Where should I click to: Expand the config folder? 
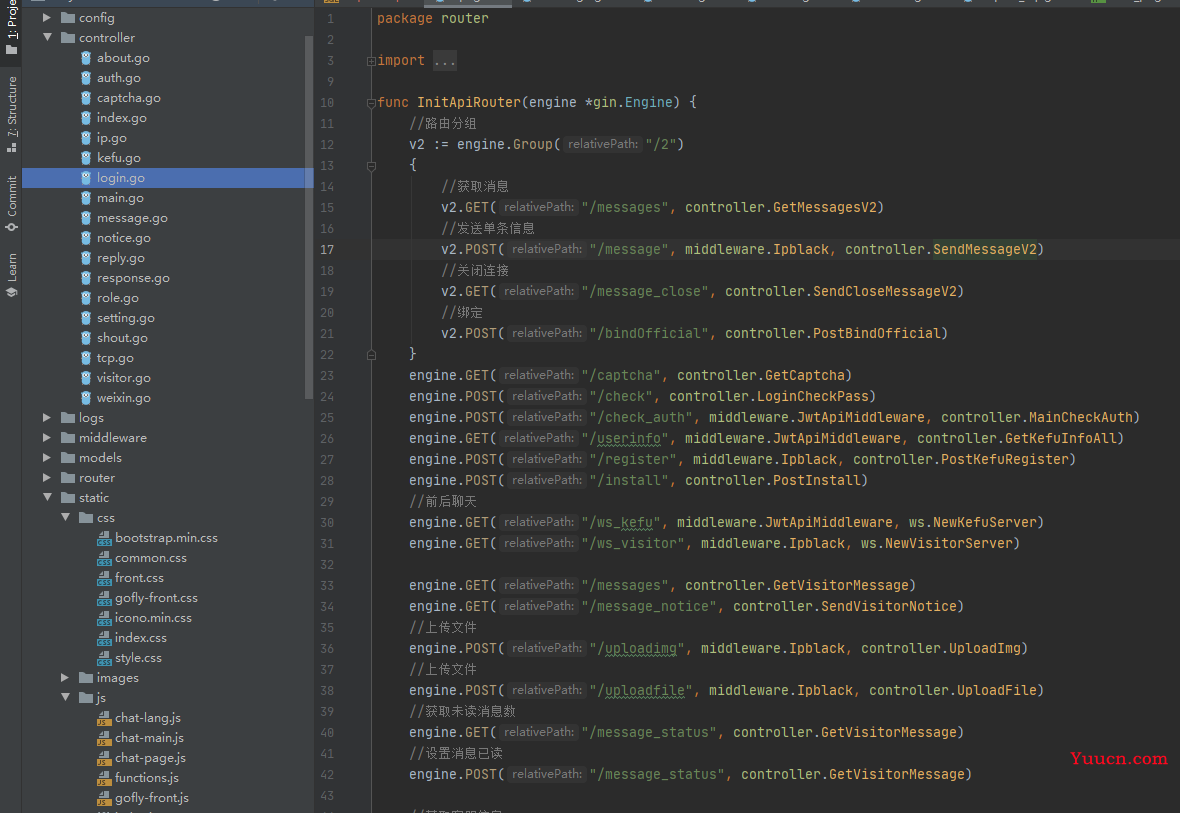pyautogui.click(x=47, y=17)
